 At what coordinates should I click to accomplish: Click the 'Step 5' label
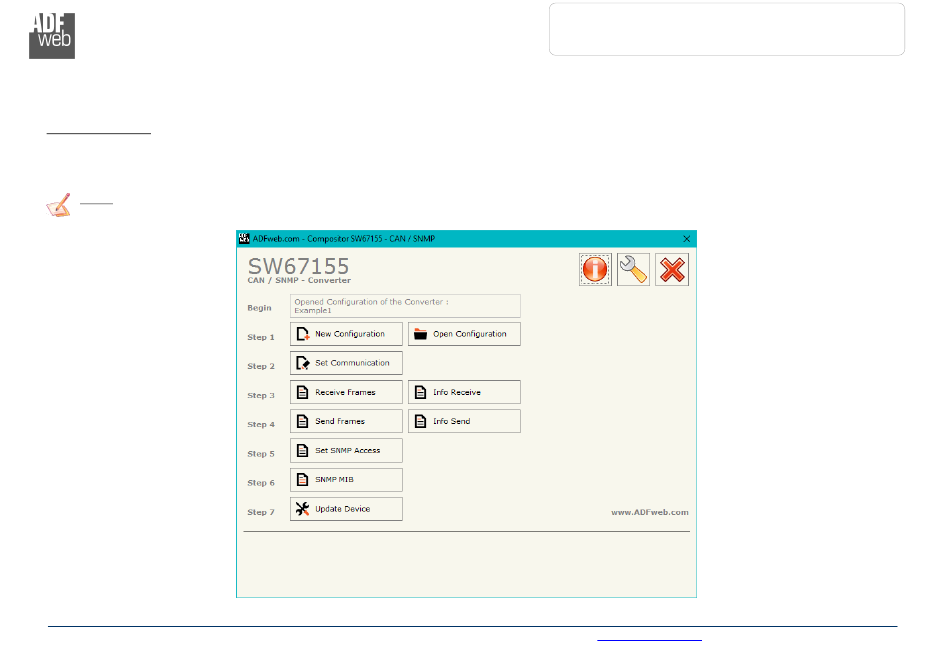[261, 454]
